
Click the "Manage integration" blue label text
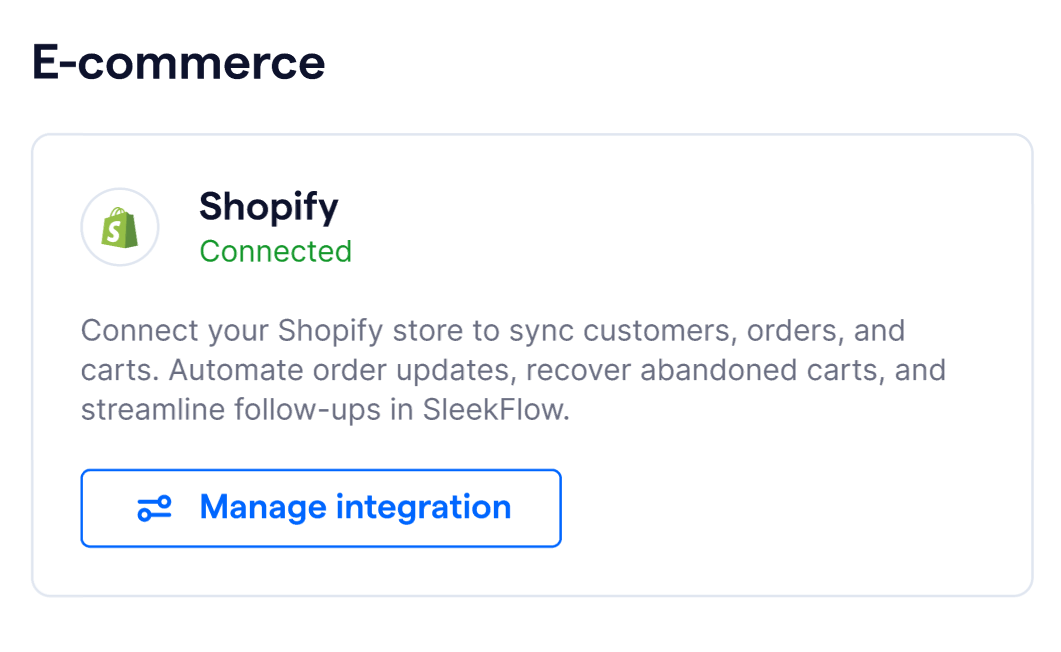click(355, 507)
